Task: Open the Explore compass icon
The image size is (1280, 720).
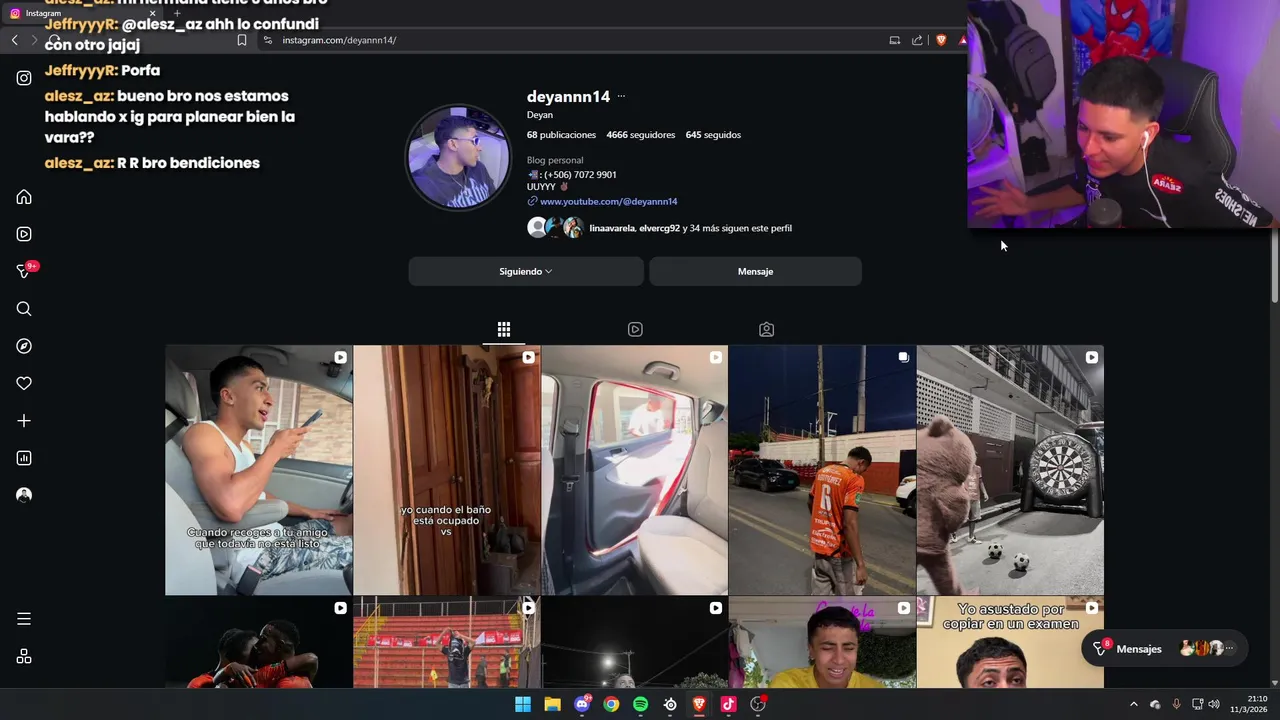Action: tap(24, 346)
